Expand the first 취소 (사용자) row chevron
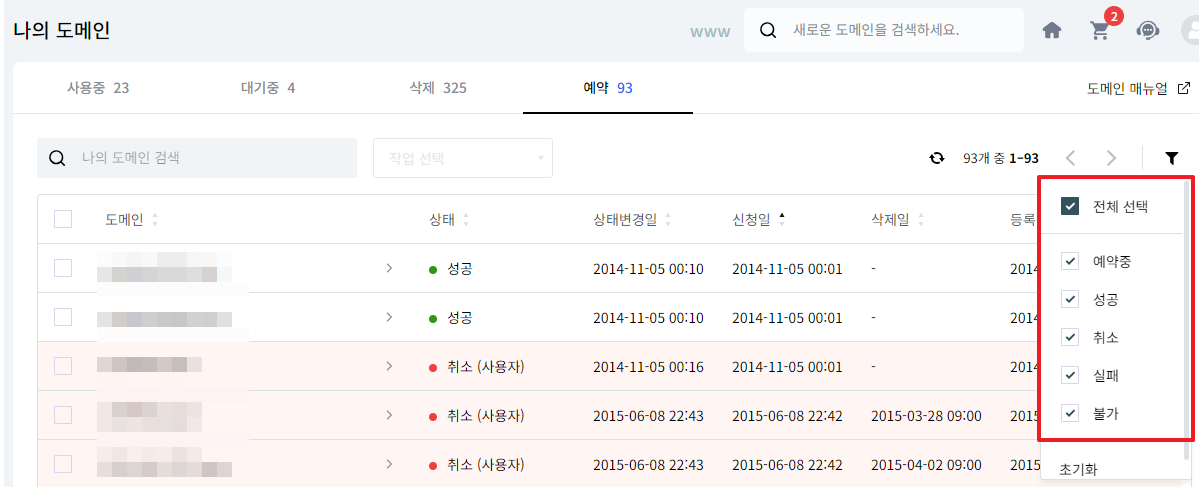Viewport: 1199px width, 487px height. (389, 366)
